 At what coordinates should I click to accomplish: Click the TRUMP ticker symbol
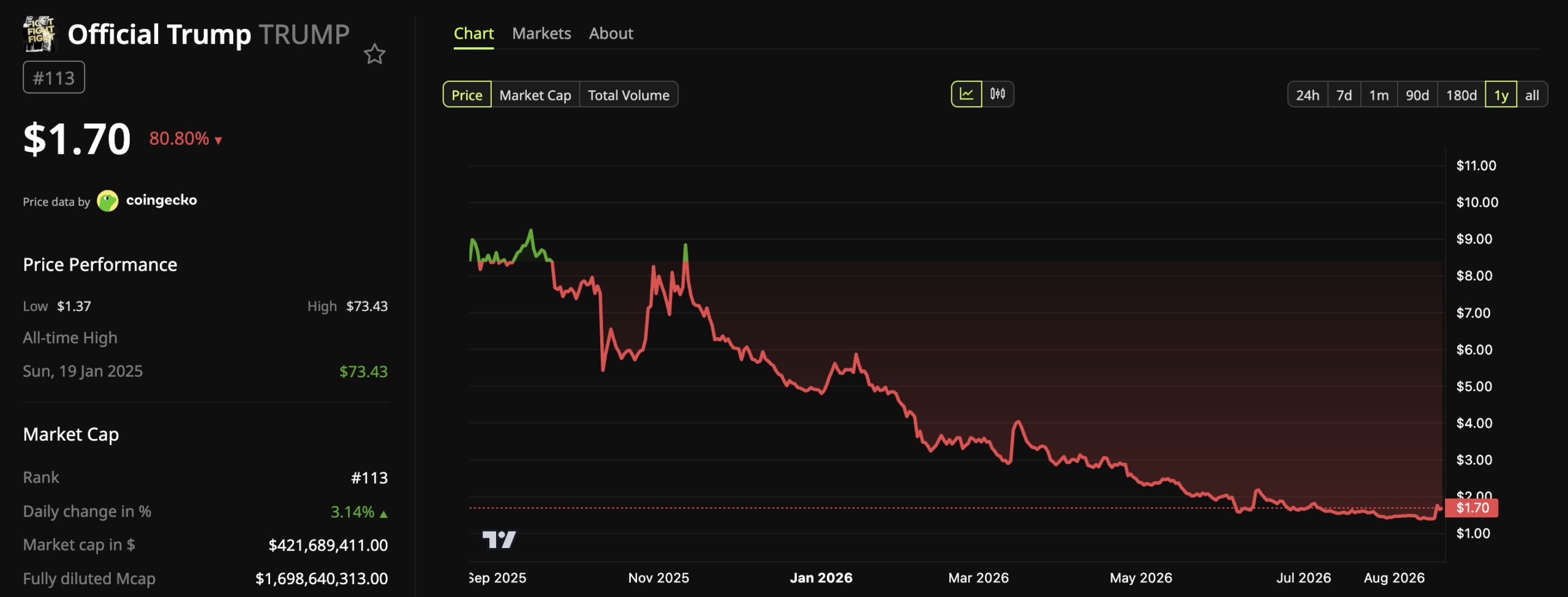[304, 34]
